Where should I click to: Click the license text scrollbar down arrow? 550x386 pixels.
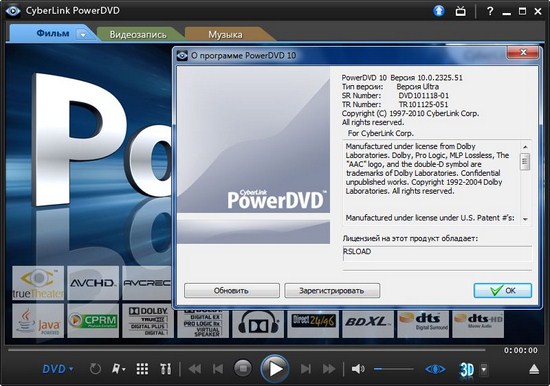(x=525, y=219)
